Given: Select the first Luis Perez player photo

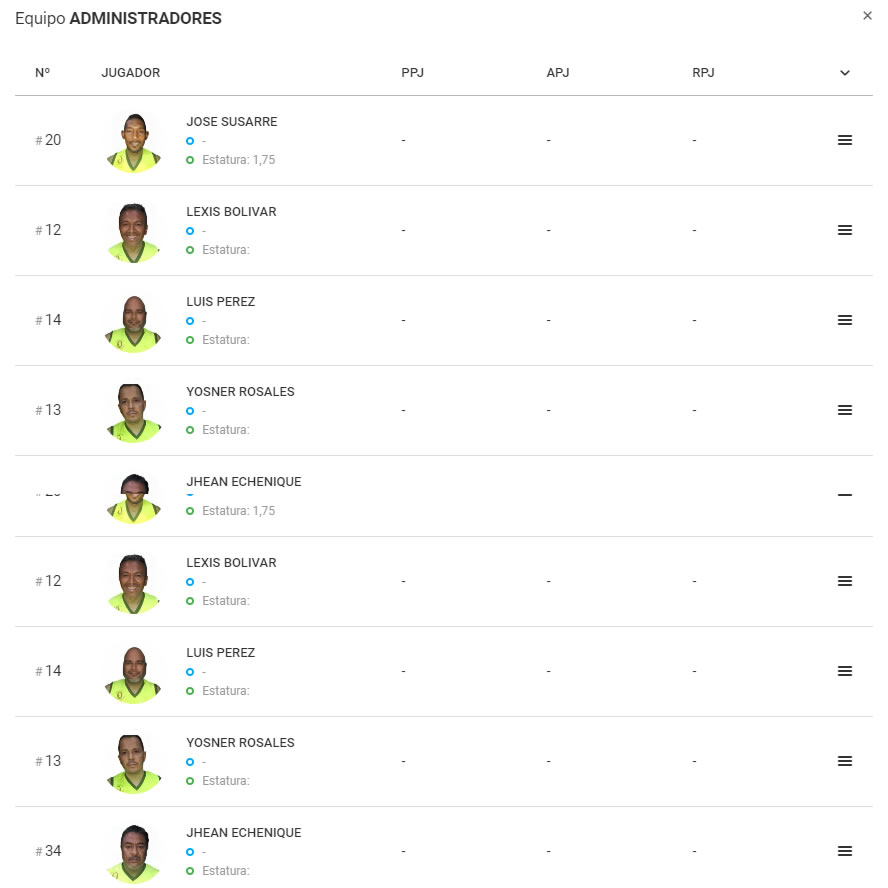Looking at the screenshot, I should click(x=134, y=323).
